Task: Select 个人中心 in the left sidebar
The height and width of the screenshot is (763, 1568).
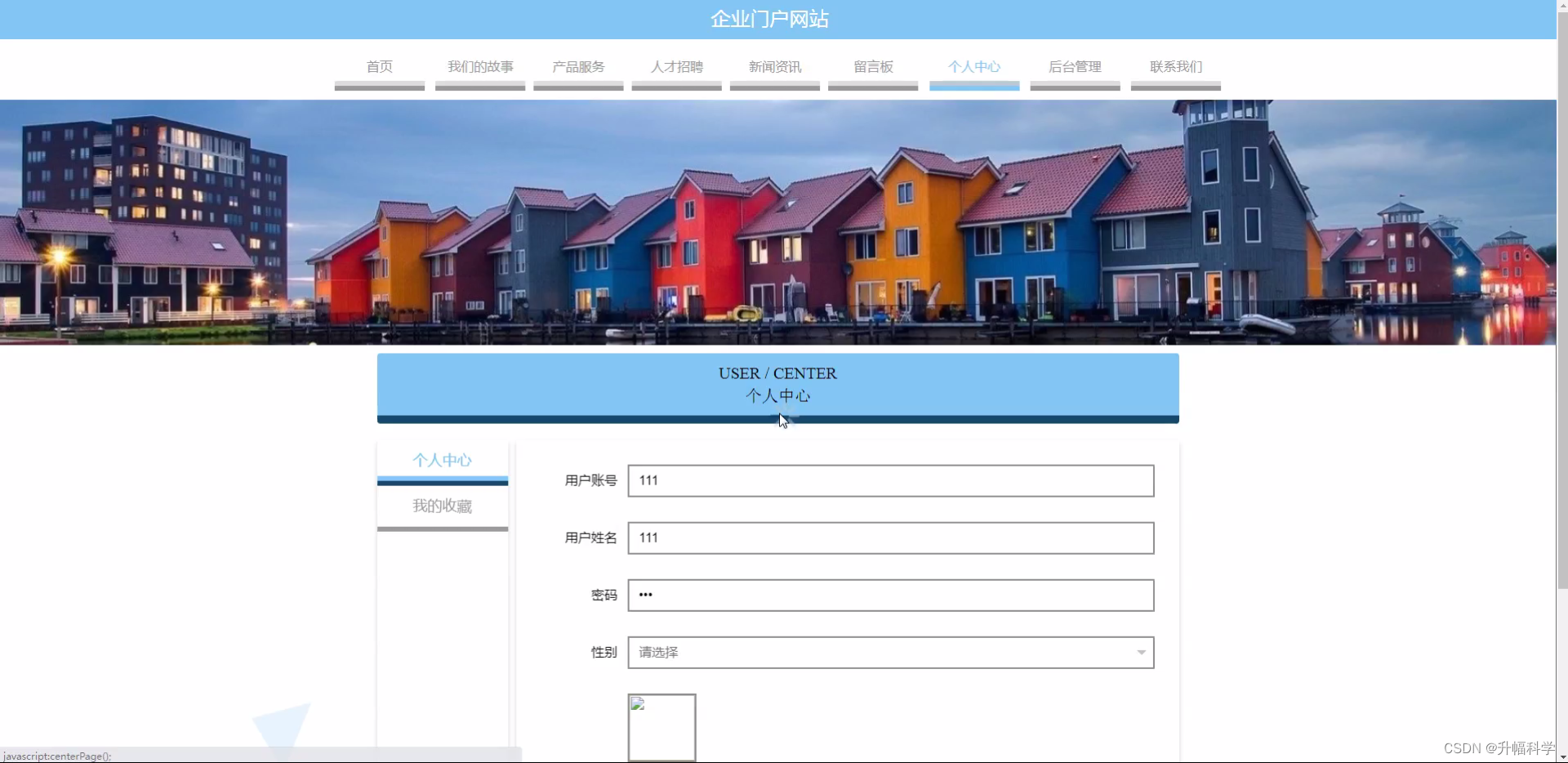Action: click(x=442, y=460)
